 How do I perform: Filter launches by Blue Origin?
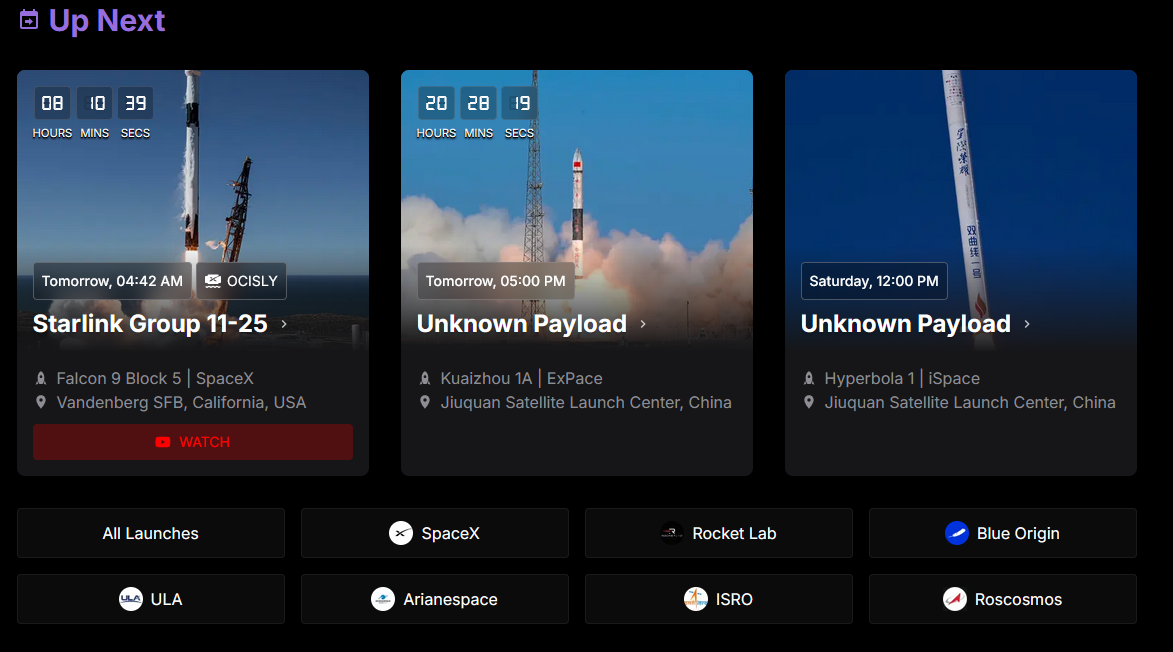coord(1002,533)
